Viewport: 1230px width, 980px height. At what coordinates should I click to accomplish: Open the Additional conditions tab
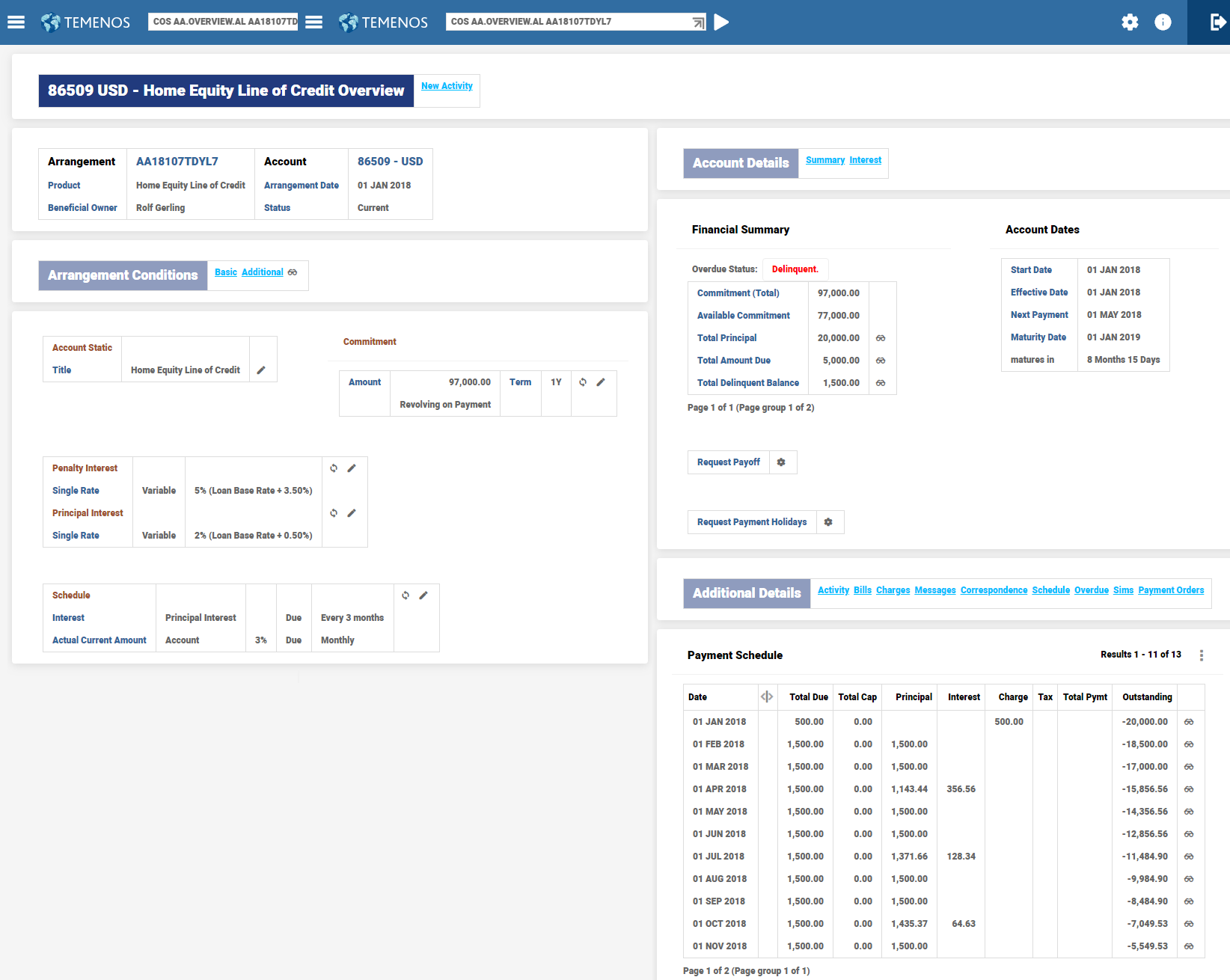click(x=262, y=272)
